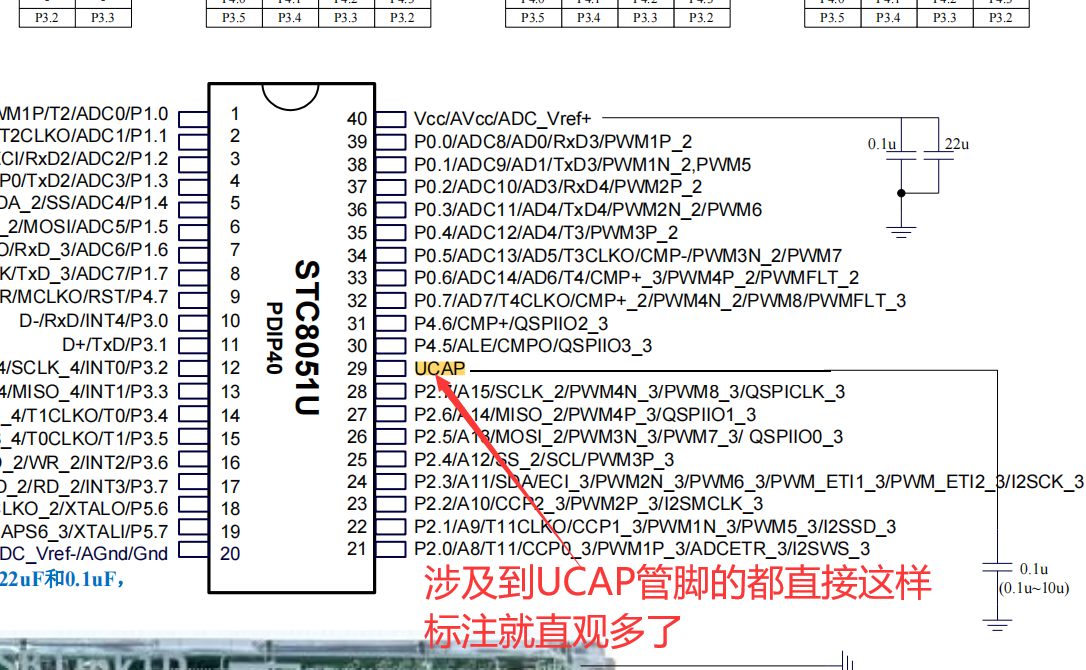Click the D-/RxD/INT4/P3.0 pin label
The image size is (1086, 670).
click(94, 321)
